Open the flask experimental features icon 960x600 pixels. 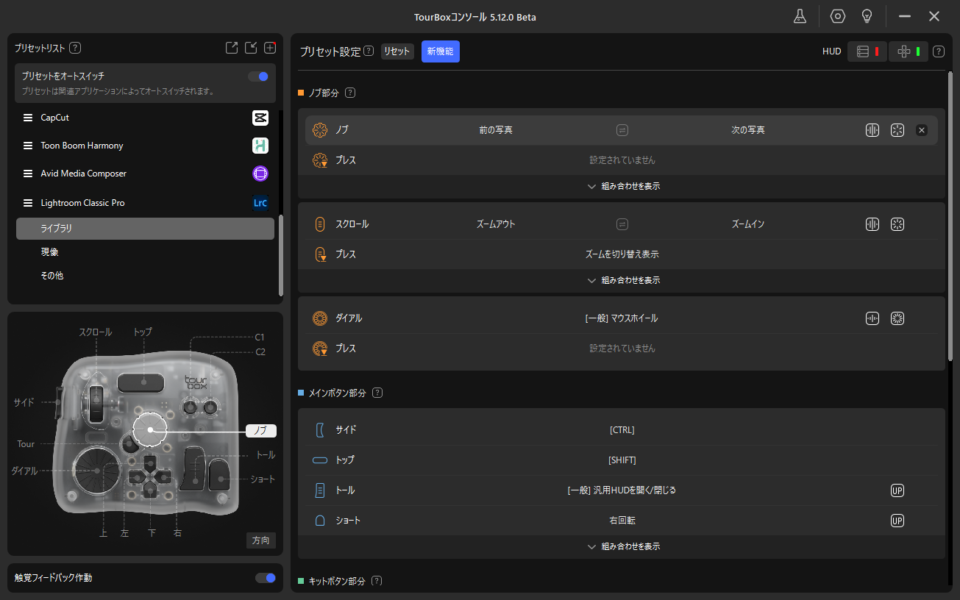800,16
